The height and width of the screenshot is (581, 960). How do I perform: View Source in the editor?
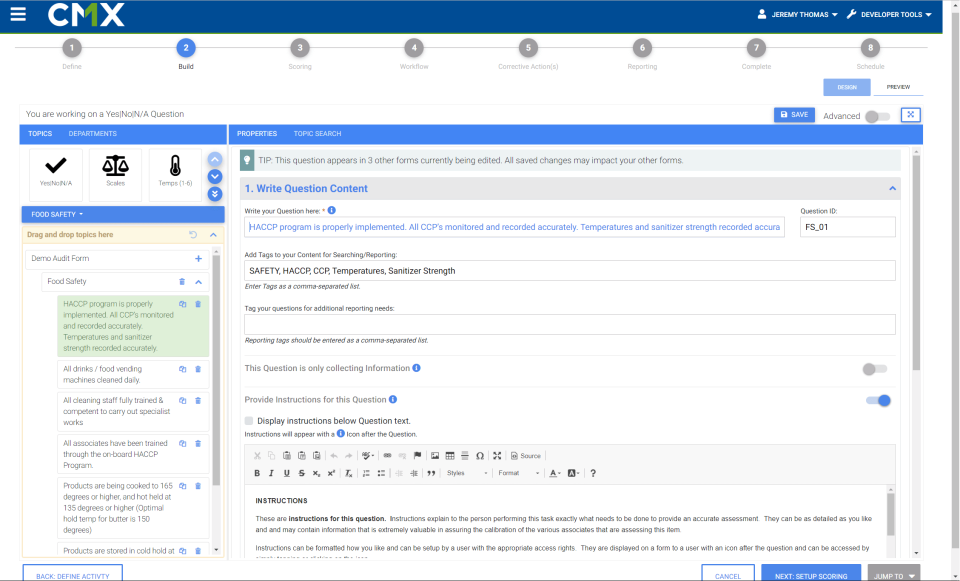(x=526, y=455)
